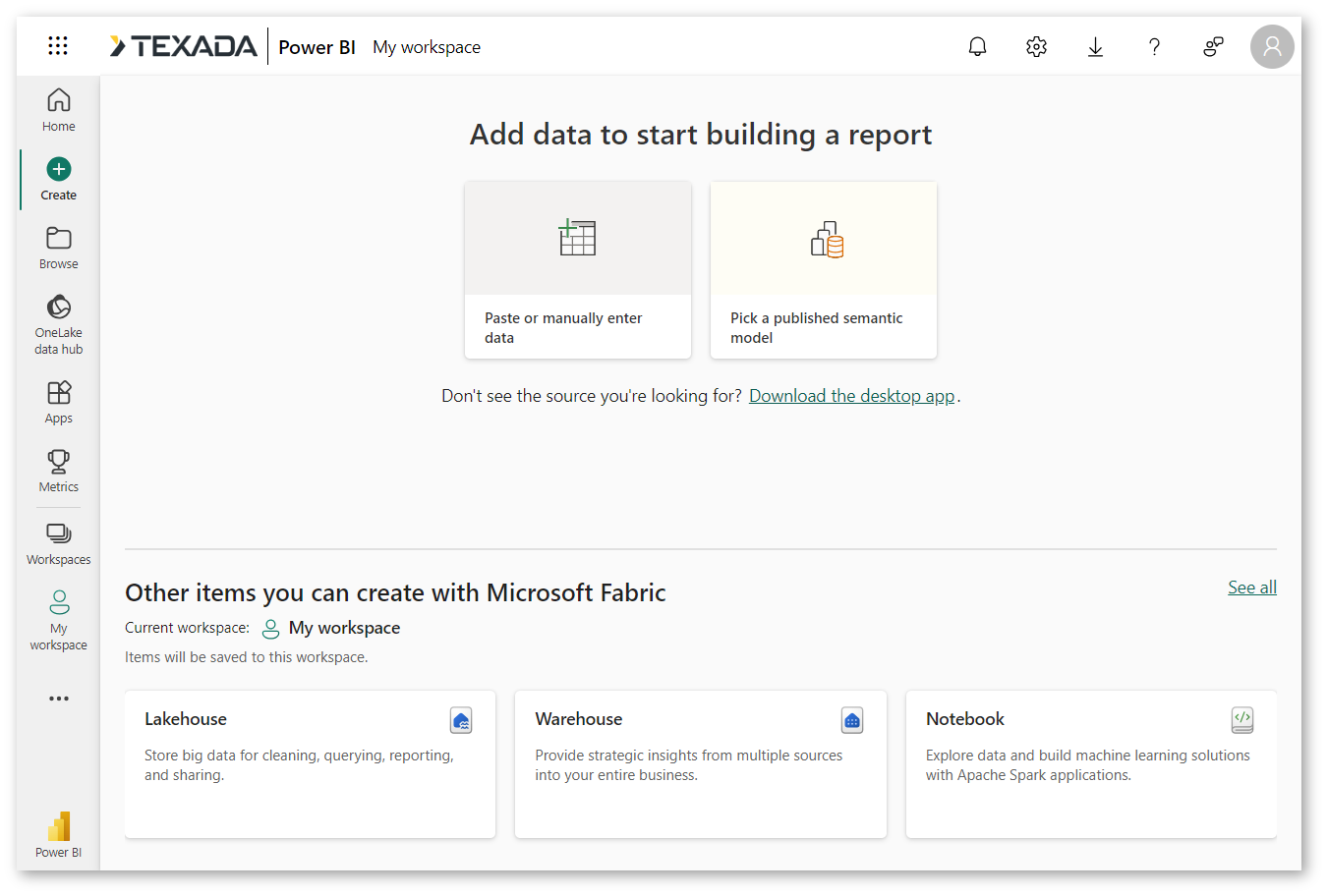The width and height of the screenshot is (1327, 896).
Task: Open Apps in the sidebar
Action: [x=59, y=402]
